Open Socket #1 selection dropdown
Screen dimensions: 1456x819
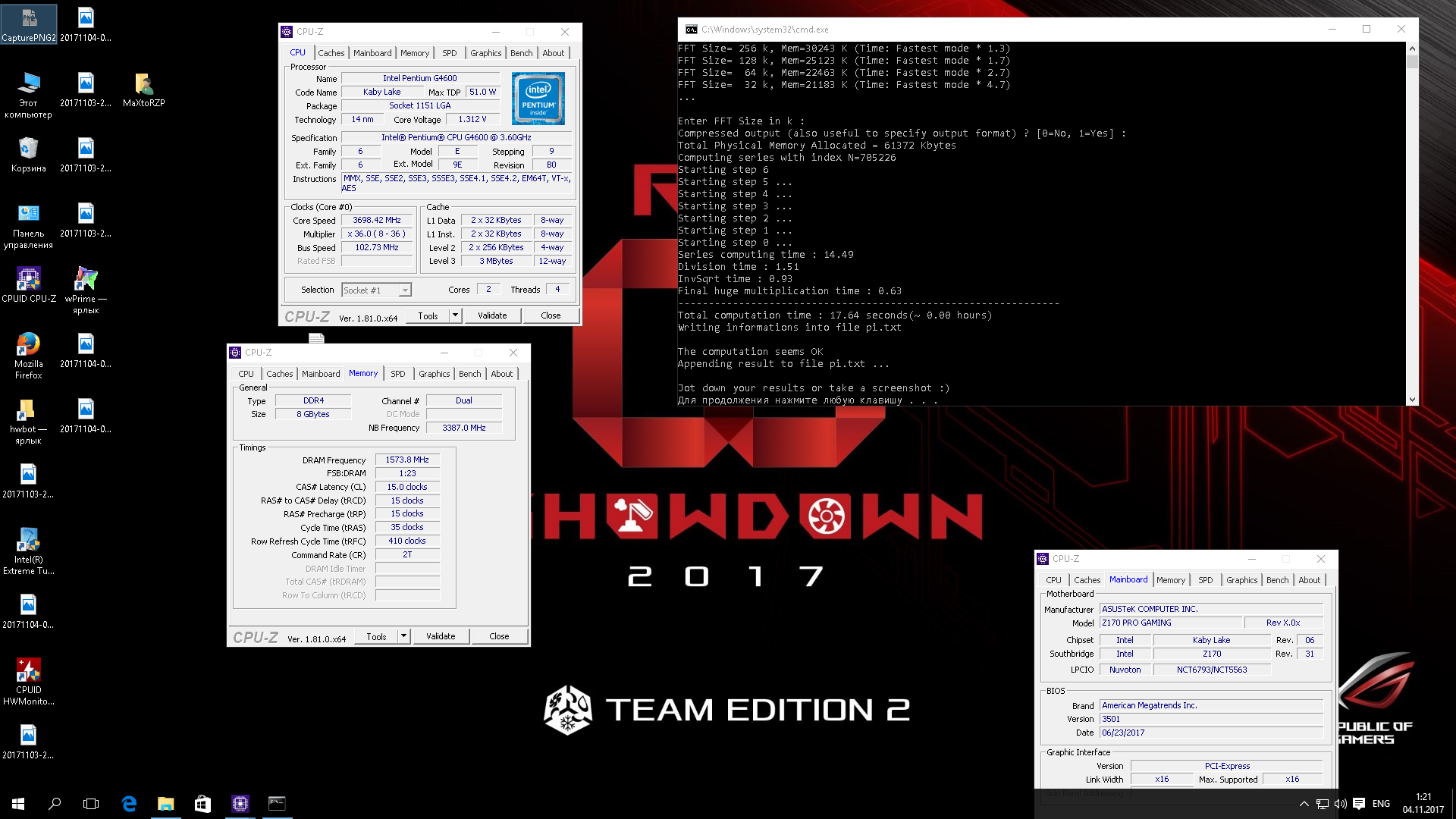pyautogui.click(x=376, y=290)
